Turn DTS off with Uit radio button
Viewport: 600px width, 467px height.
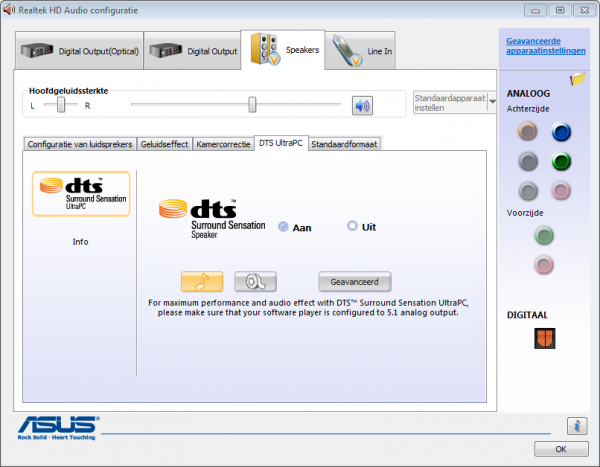352,226
